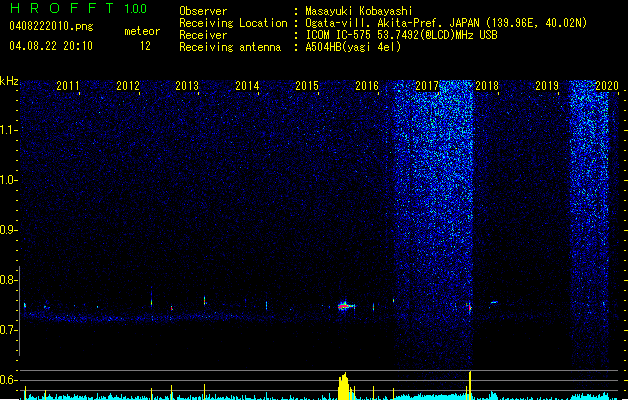Click the 2014 time marker
The width and height of the screenshot is (629, 400).
247,86
